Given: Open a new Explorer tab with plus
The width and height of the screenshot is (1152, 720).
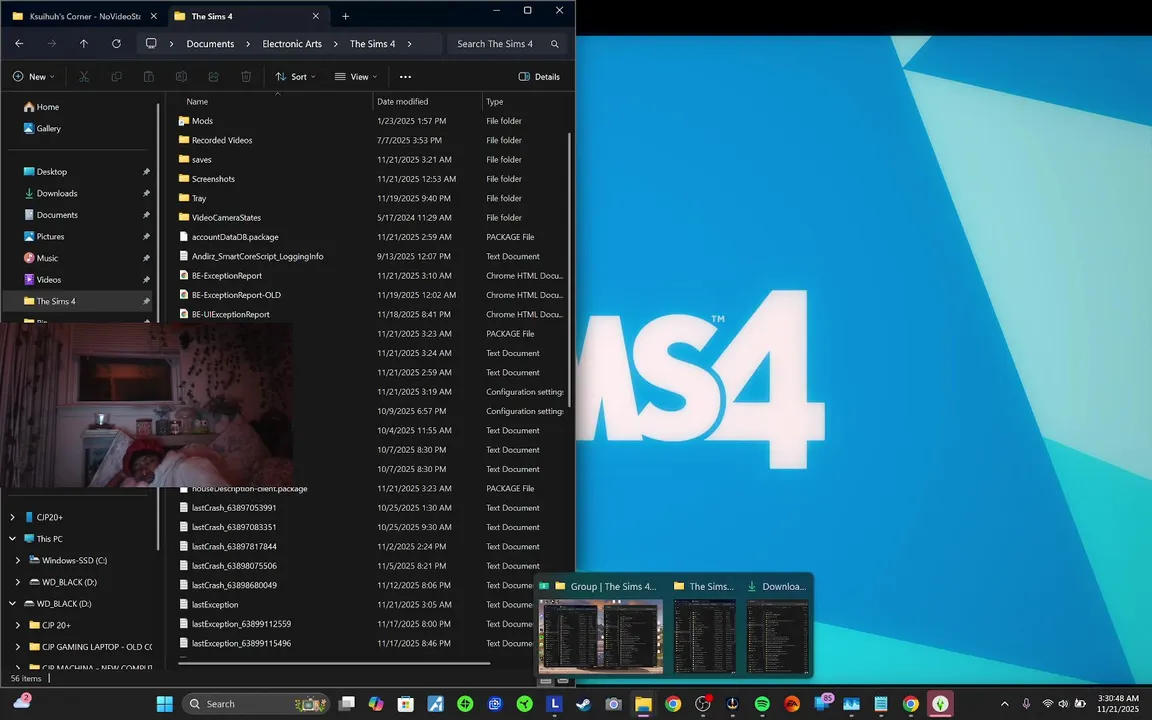Looking at the screenshot, I should [x=345, y=16].
